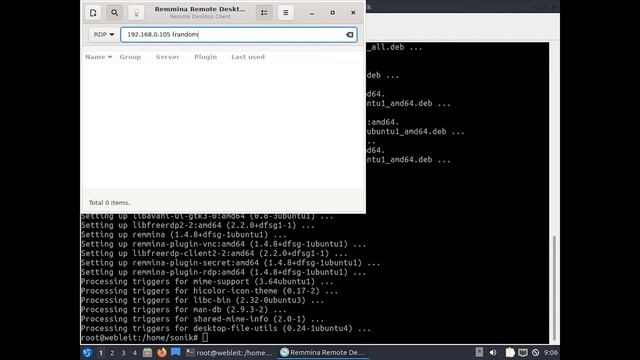
Task: Click the 'Processing triggers for hicolor-icon-theme' terminal line
Action: pos(209,291)
